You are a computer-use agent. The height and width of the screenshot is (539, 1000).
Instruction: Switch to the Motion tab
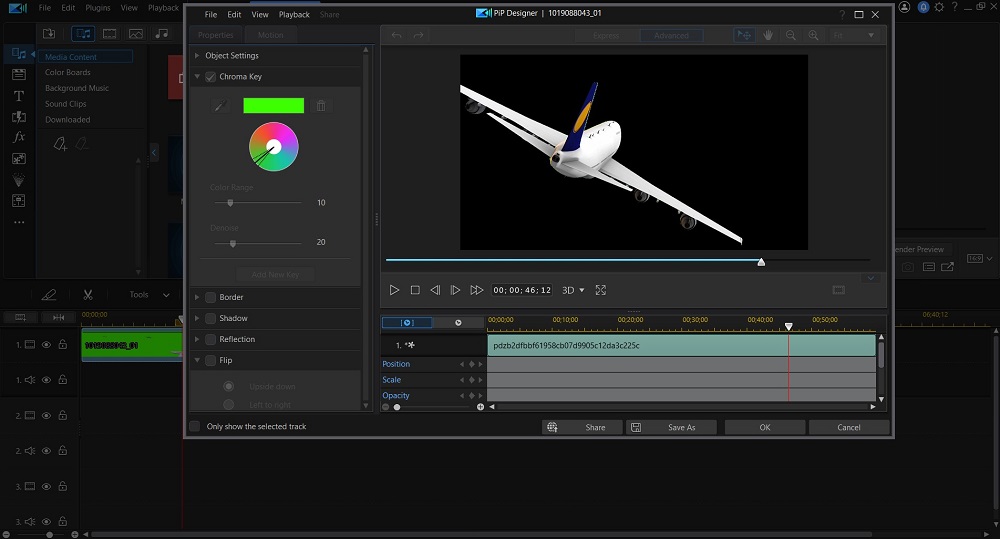click(271, 35)
